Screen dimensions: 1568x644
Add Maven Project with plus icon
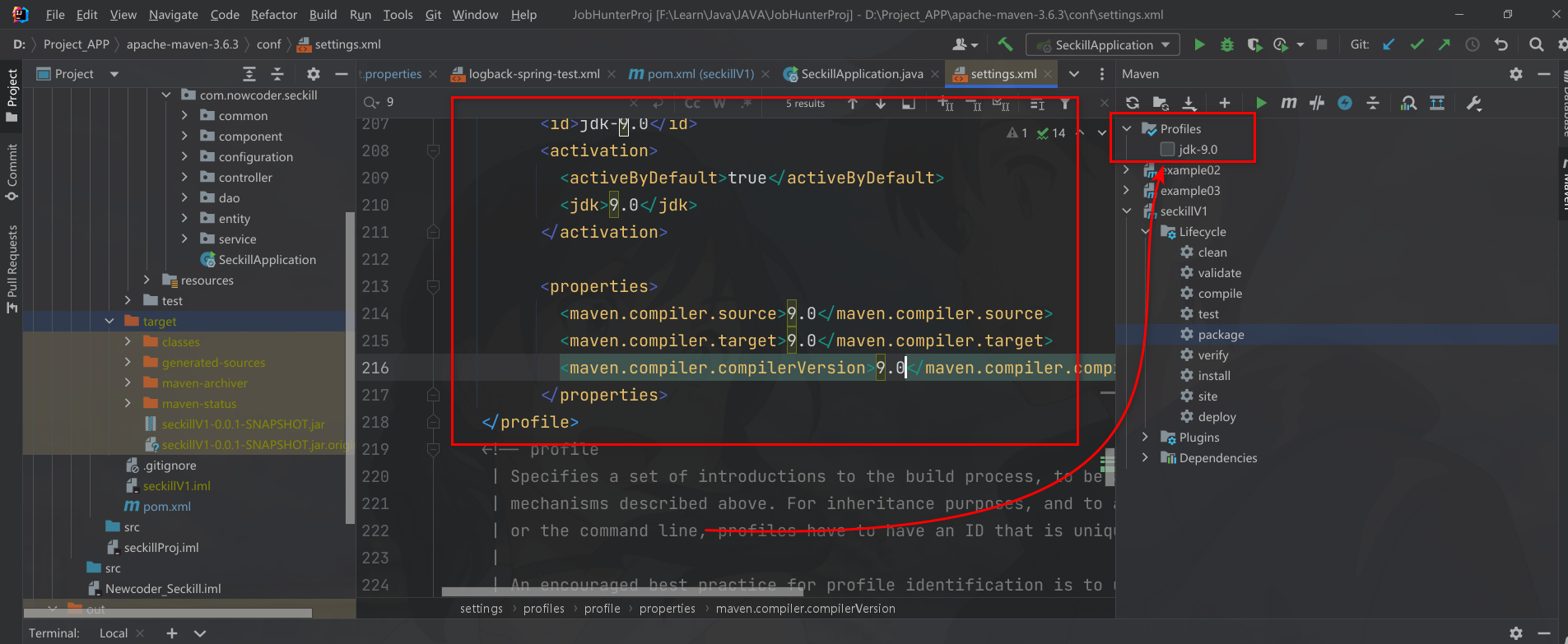pos(1225,103)
